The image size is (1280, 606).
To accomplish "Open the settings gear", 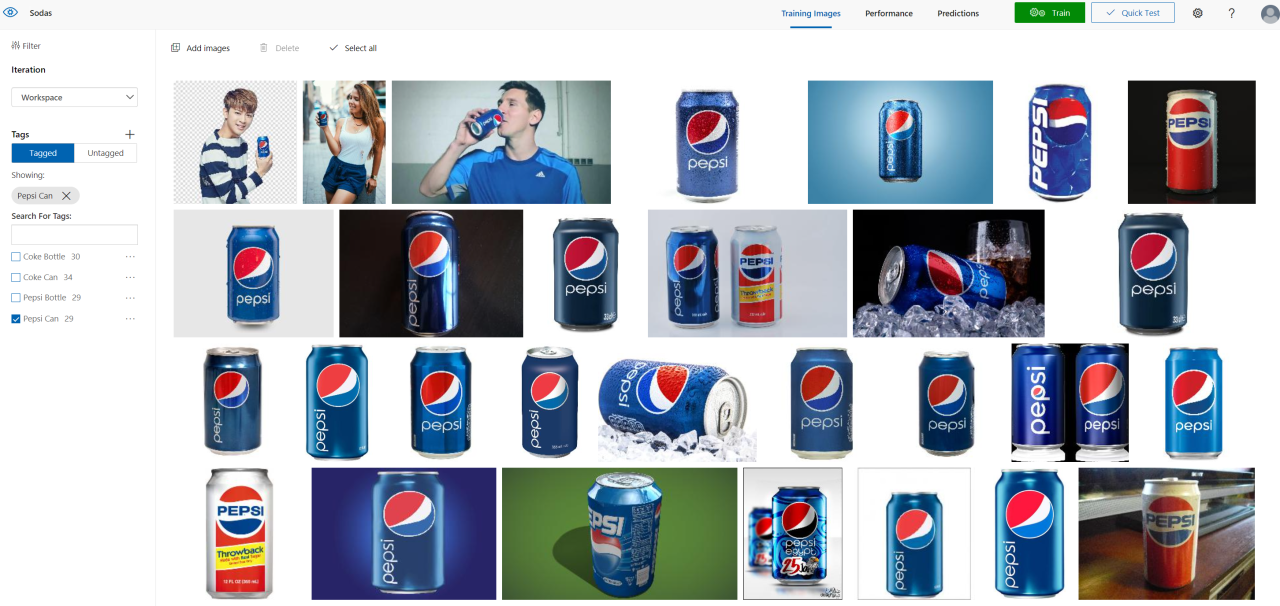I will pos(1198,13).
